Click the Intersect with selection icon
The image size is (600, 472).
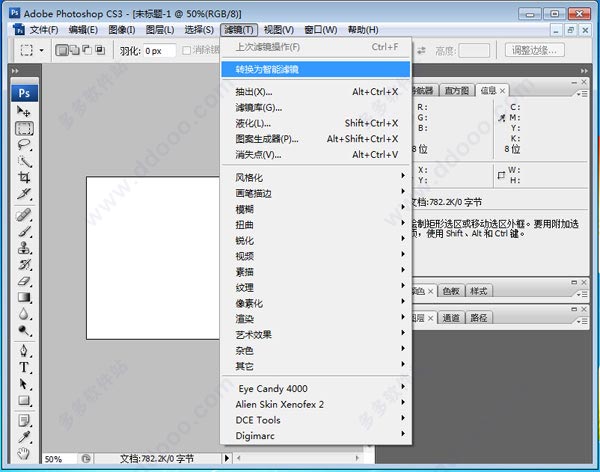(x=100, y=50)
